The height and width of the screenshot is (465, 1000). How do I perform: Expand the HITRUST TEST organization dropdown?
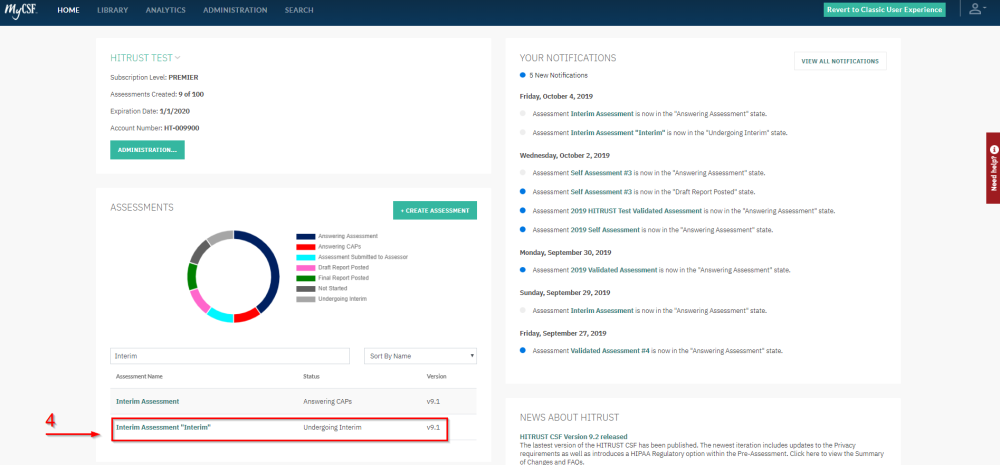tap(145, 57)
